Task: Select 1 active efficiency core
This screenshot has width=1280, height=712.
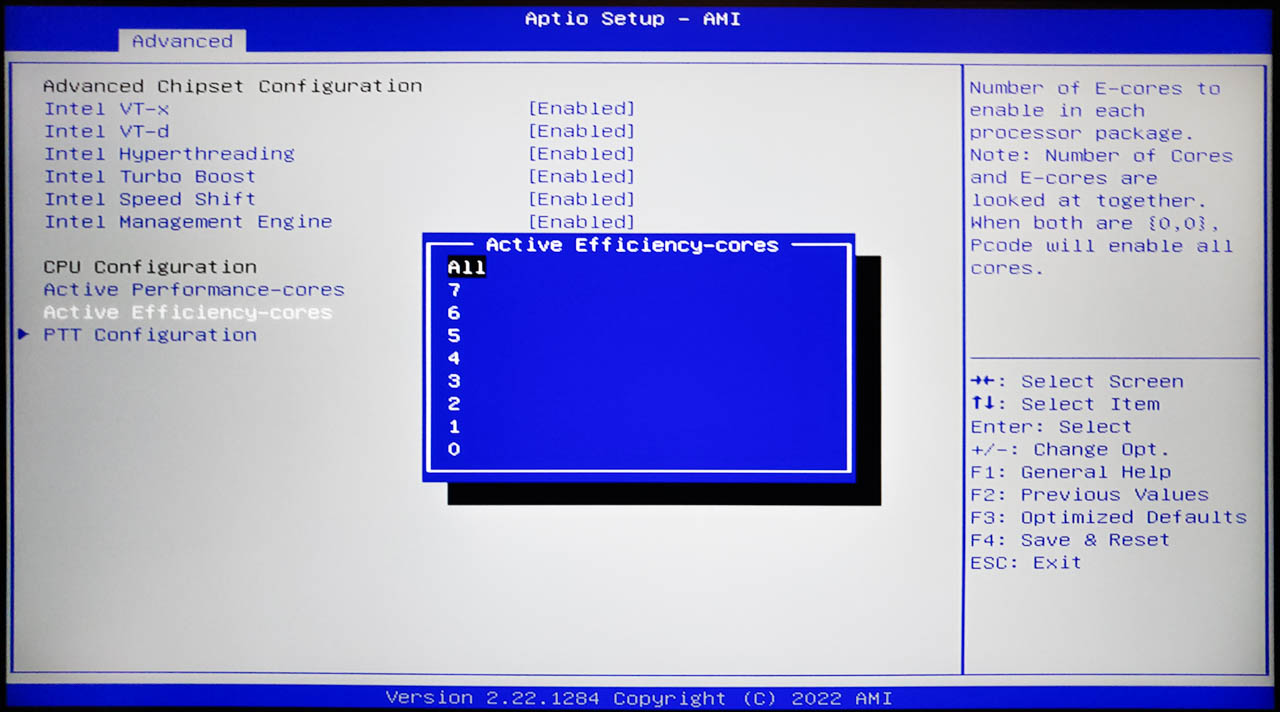Action: point(454,427)
